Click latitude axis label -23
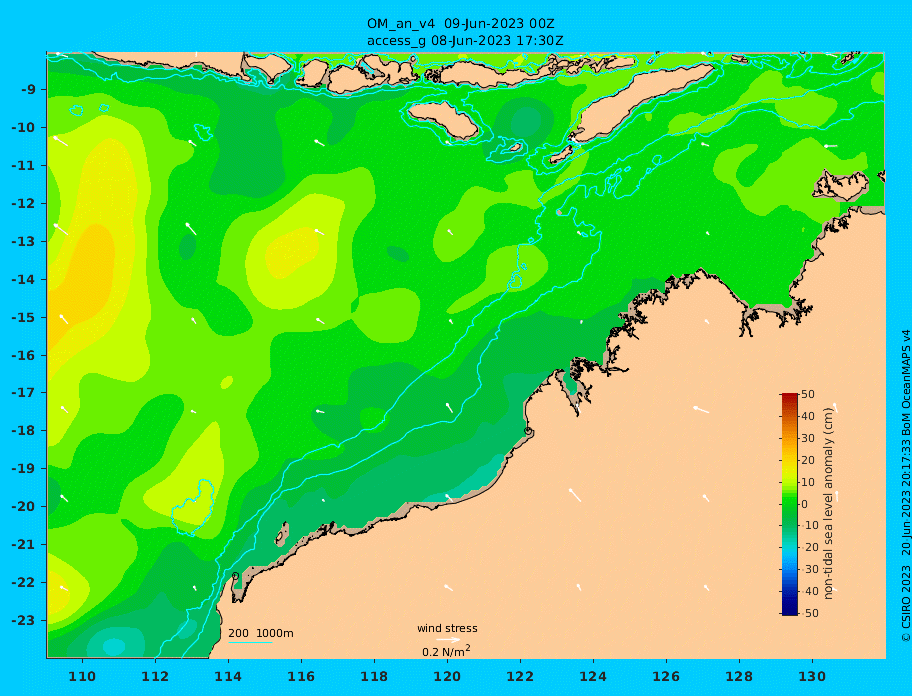The image size is (912, 696). pos(24,620)
